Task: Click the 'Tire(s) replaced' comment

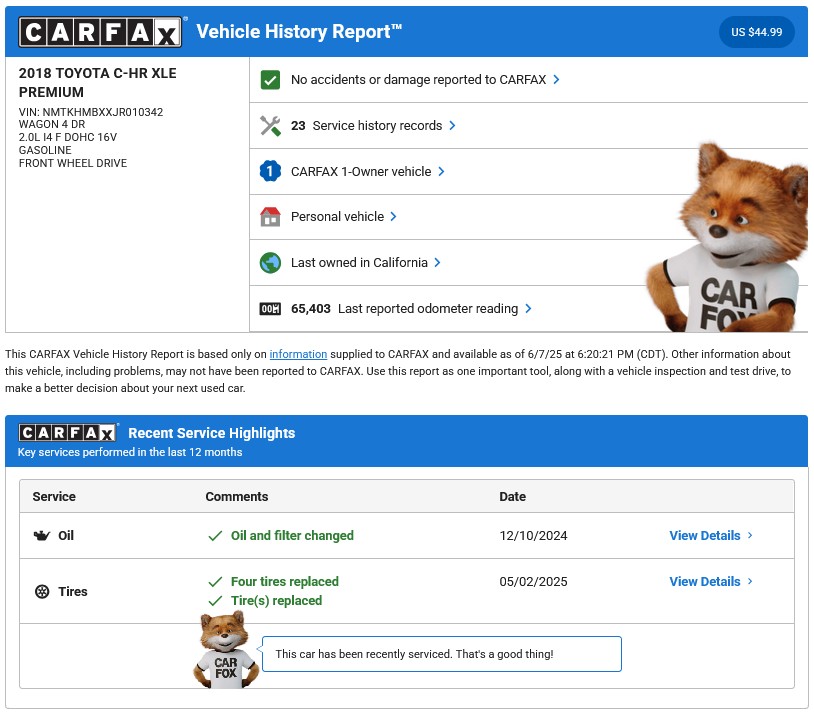Action: [276, 600]
